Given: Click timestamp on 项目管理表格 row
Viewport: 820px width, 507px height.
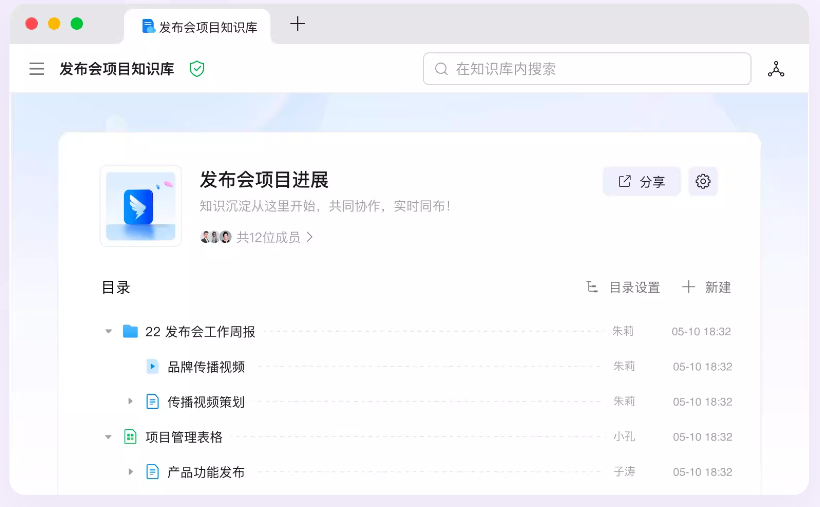Looking at the screenshot, I should pos(702,437).
